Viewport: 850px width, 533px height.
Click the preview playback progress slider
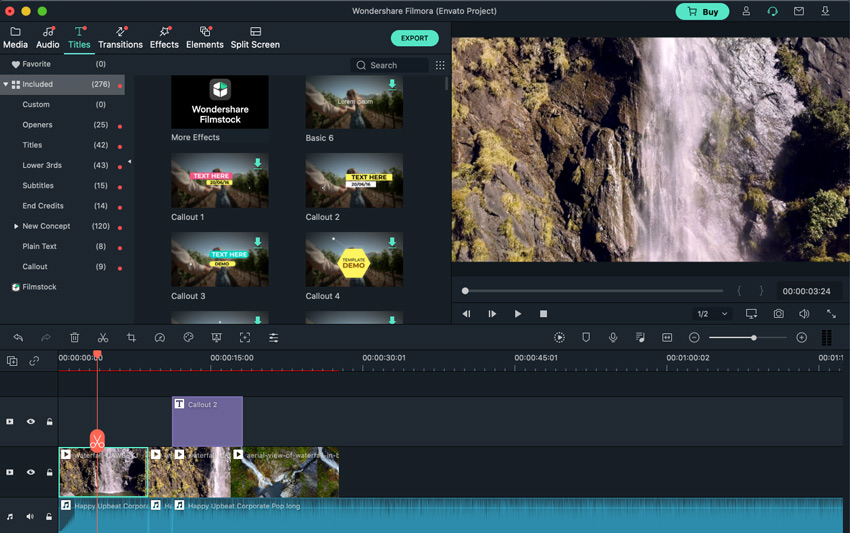[594, 291]
